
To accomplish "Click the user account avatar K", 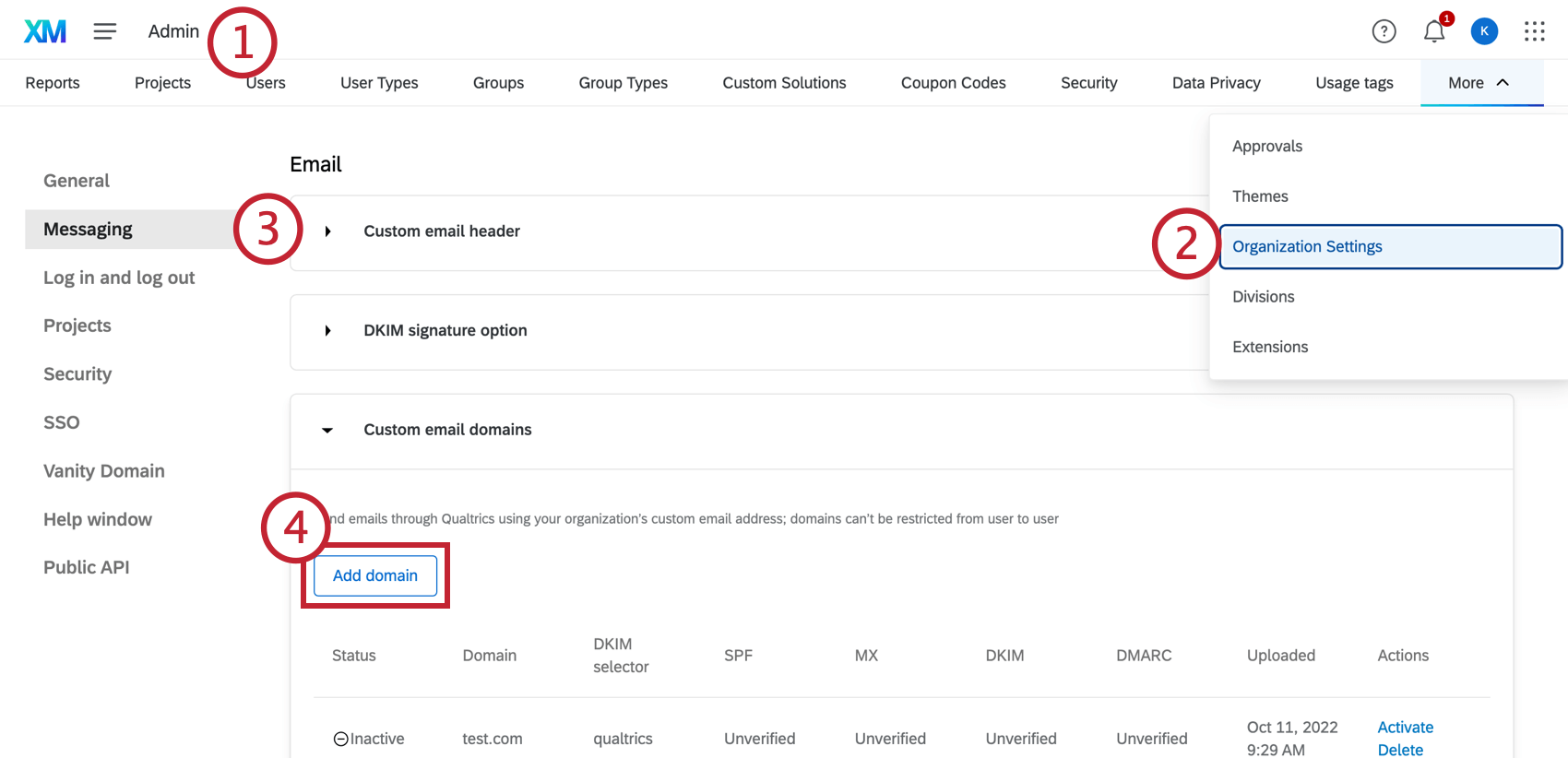I will pos(1484,31).
